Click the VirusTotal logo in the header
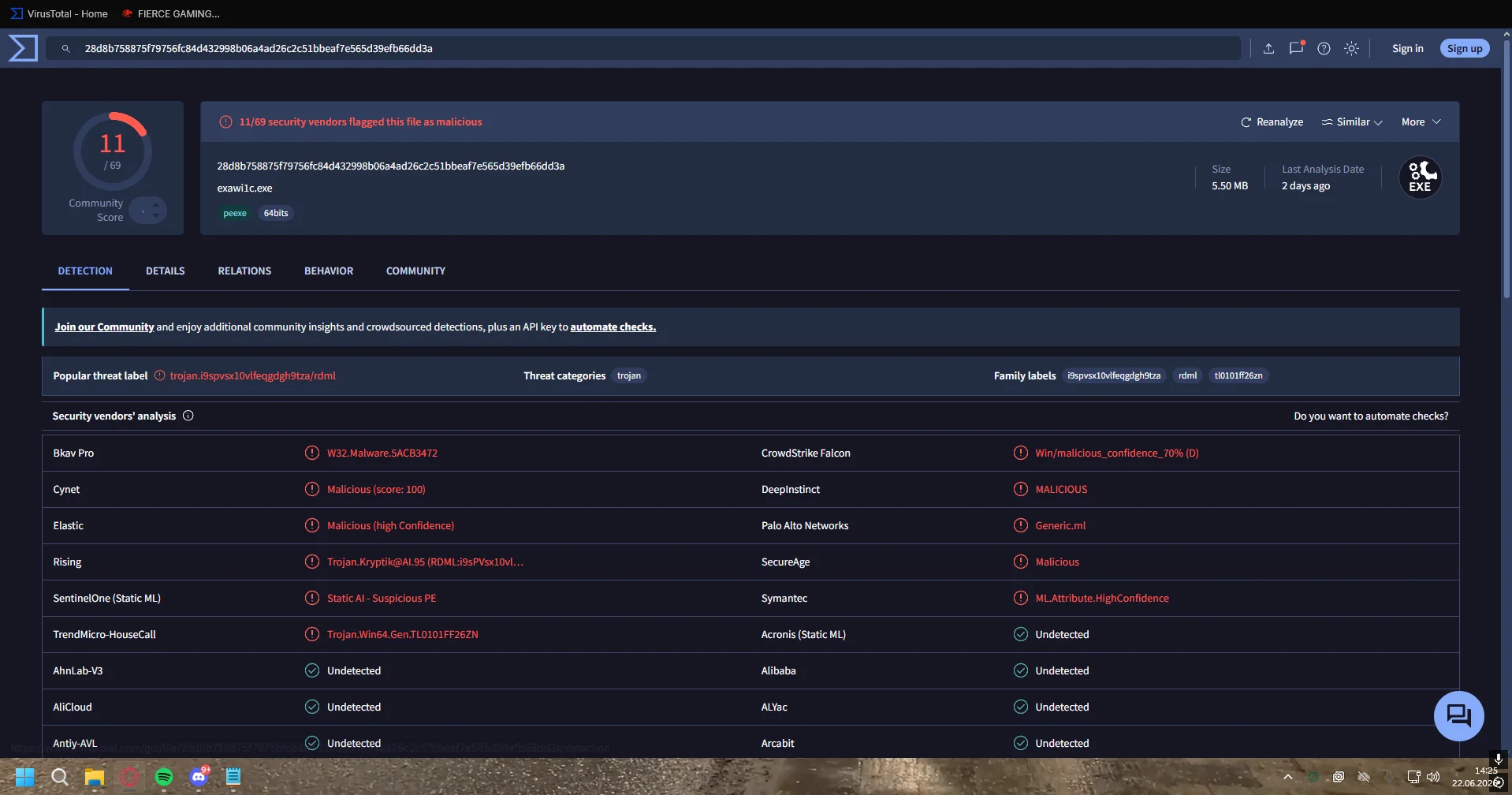Viewport: 1512px width, 795px height. click(23, 48)
